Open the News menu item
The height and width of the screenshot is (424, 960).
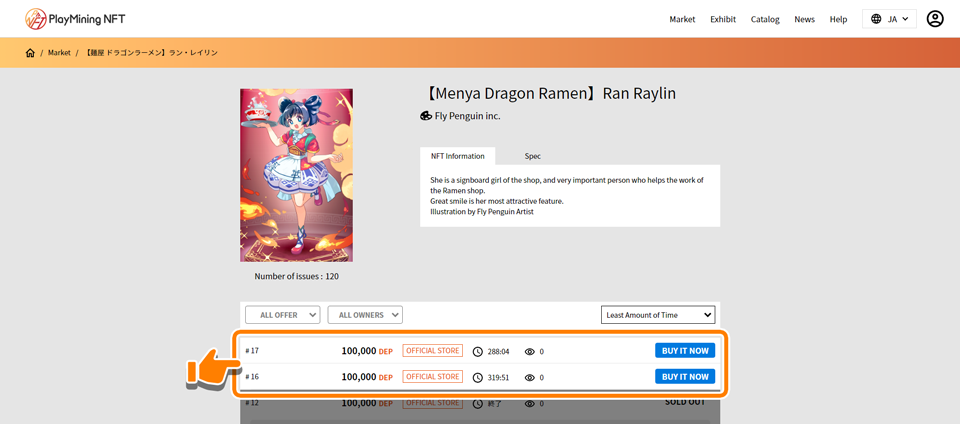[x=804, y=19]
